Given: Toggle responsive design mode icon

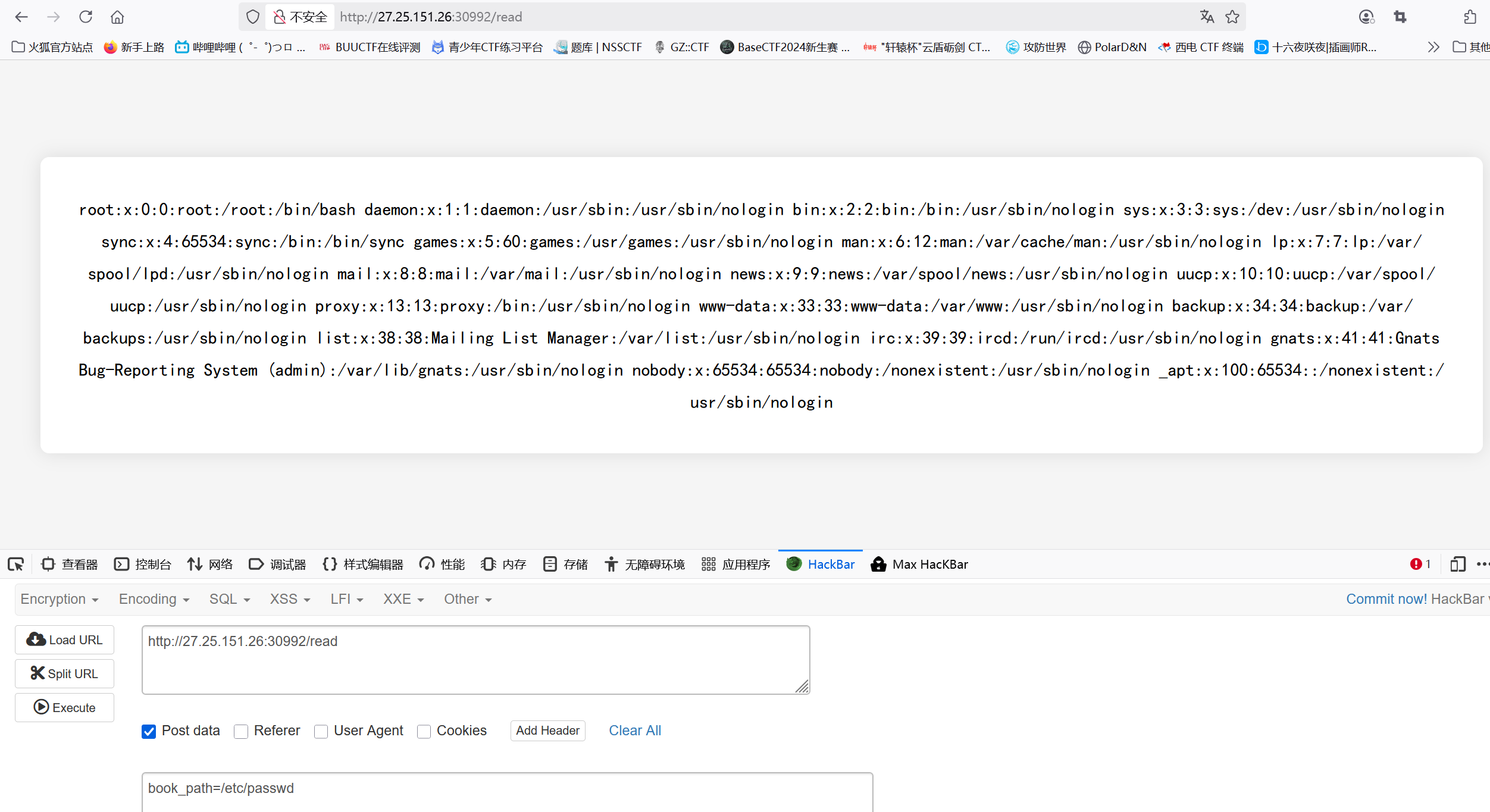Looking at the screenshot, I should [1457, 564].
